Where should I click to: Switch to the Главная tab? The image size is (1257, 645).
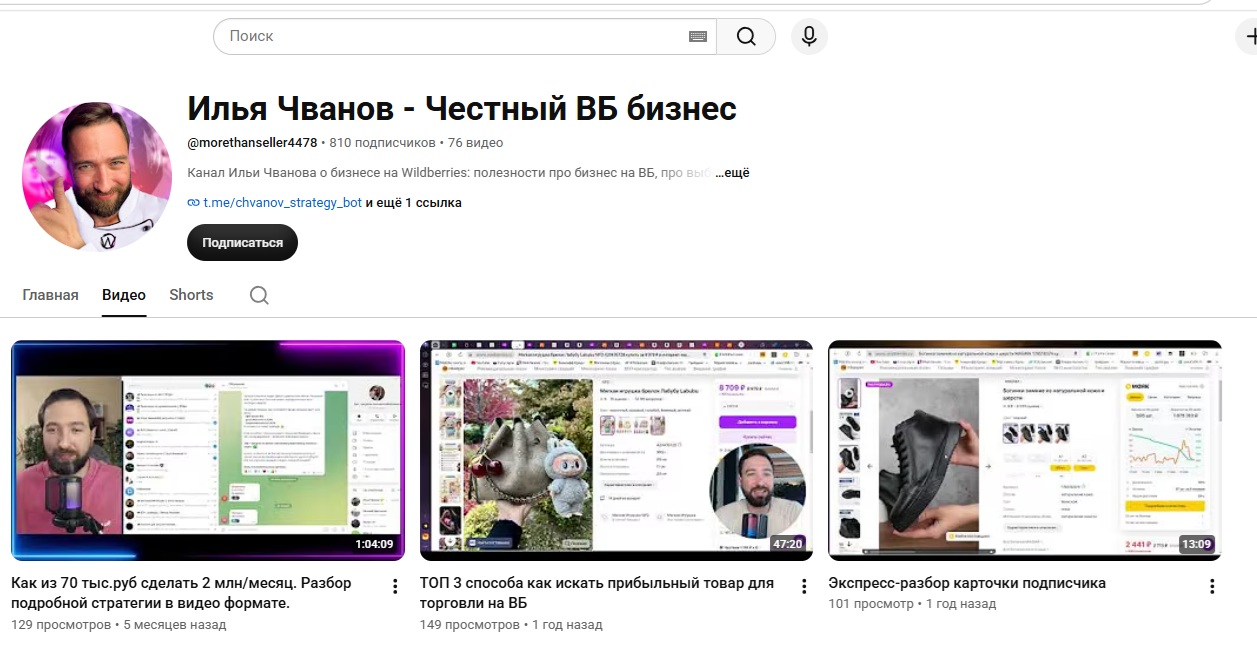pyautogui.click(x=50, y=295)
